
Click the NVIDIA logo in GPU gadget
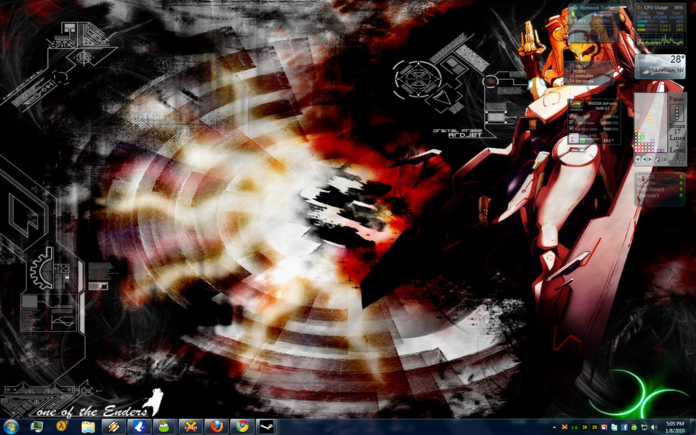pyautogui.click(x=576, y=106)
